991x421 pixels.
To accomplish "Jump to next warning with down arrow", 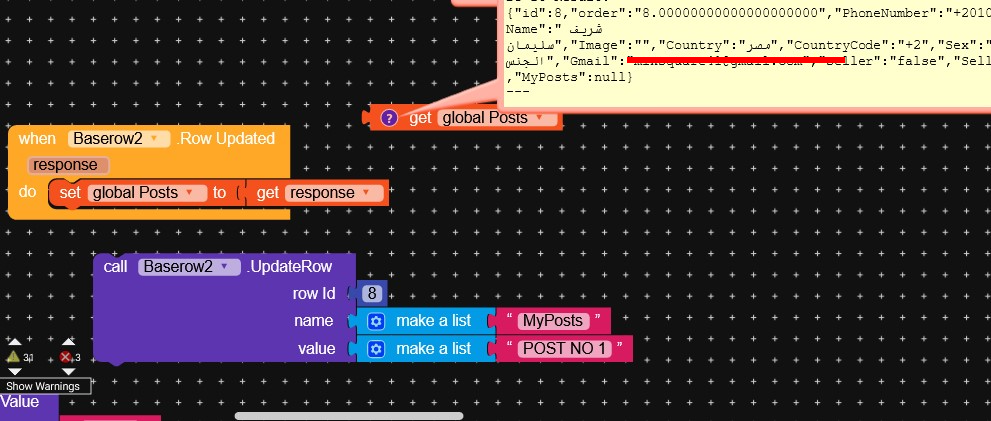I will click(x=14, y=371).
